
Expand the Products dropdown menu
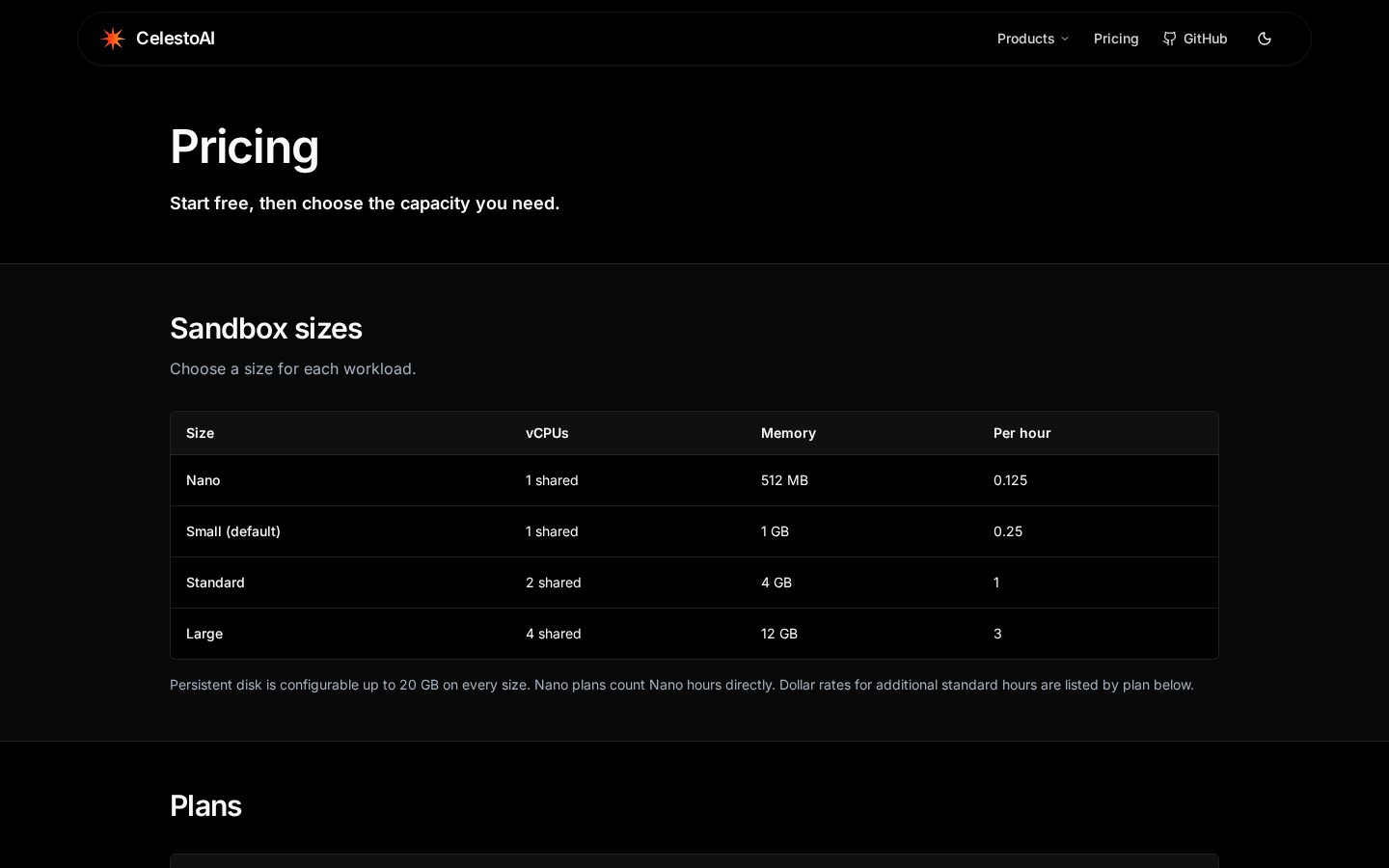tap(1033, 39)
